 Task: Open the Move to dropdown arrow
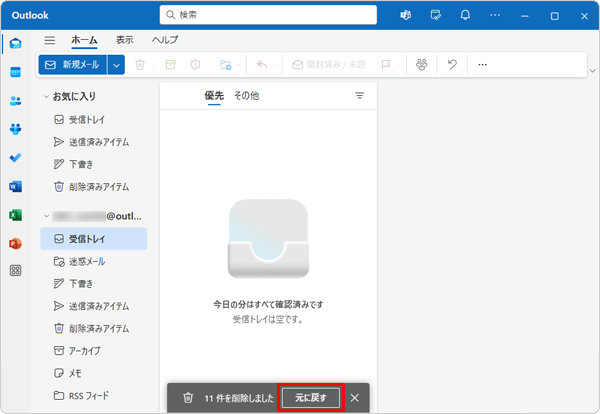click(x=238, y=65)
